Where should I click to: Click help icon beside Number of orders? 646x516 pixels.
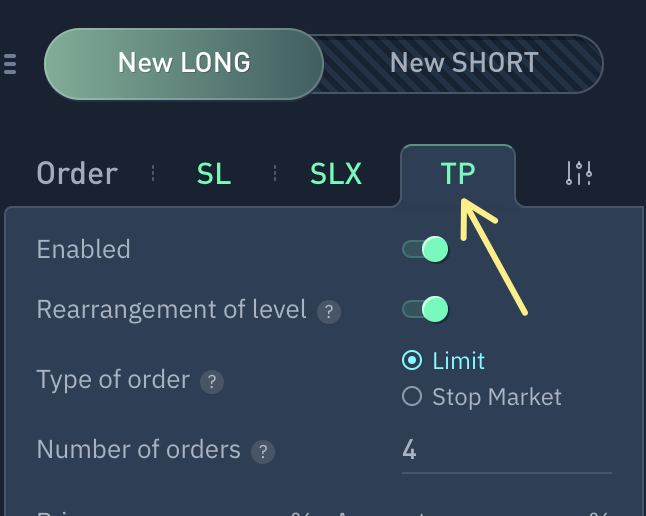click(x=263, y=452)
